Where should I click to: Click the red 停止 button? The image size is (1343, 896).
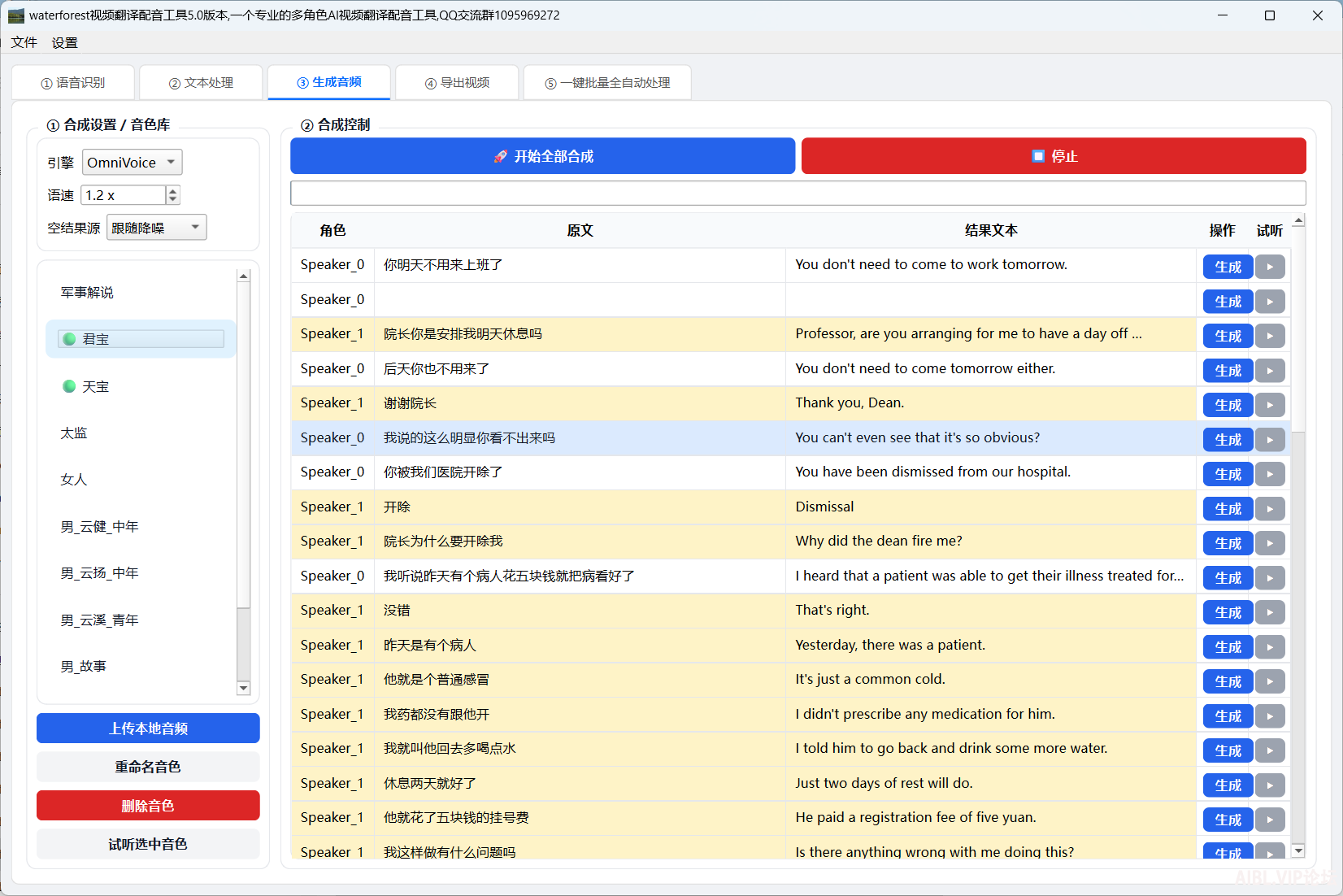coord(1054,156)
